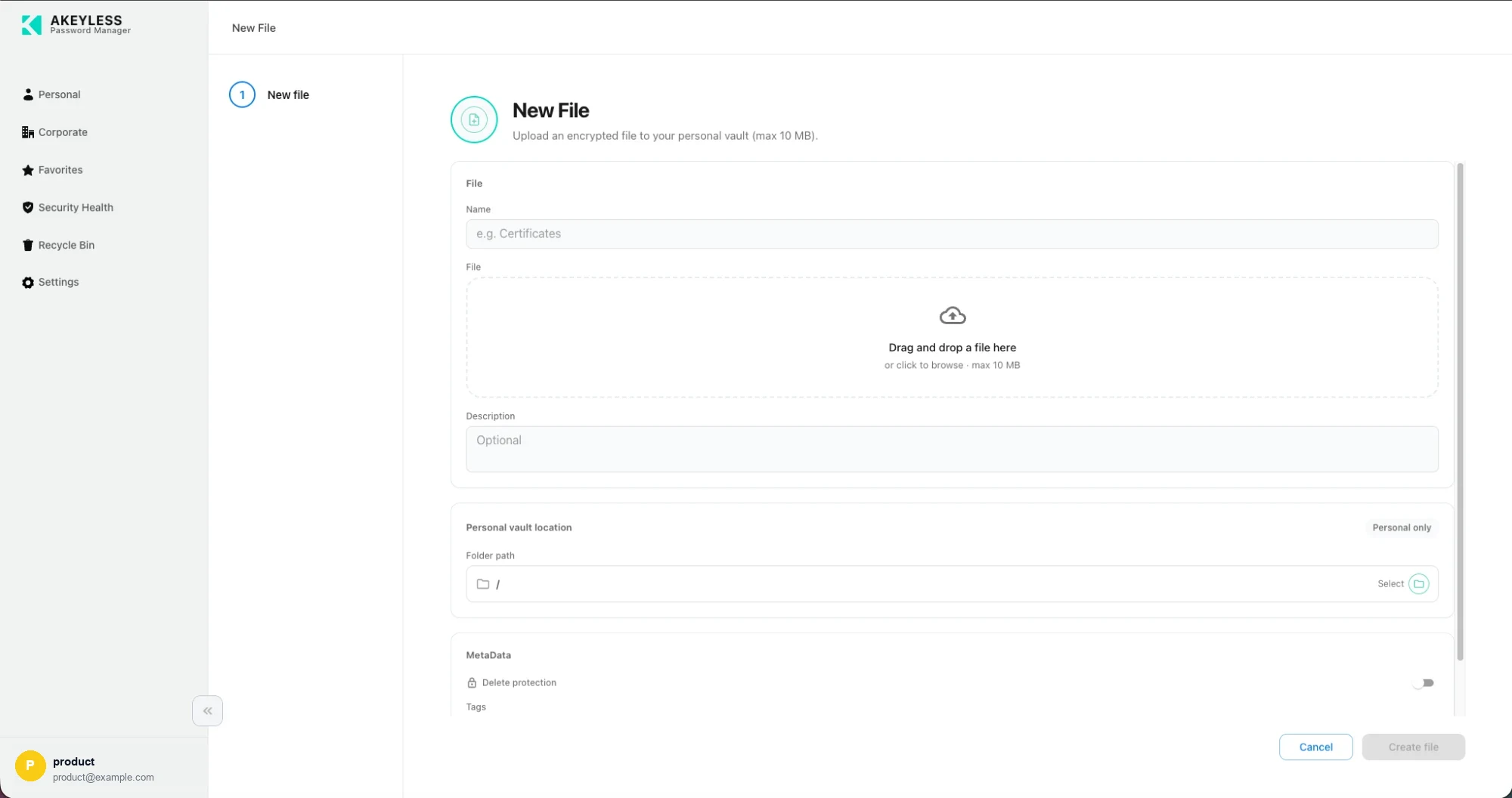Go to Personal in the sidebar
This screenshot has height=798, width=1512.
60,94
